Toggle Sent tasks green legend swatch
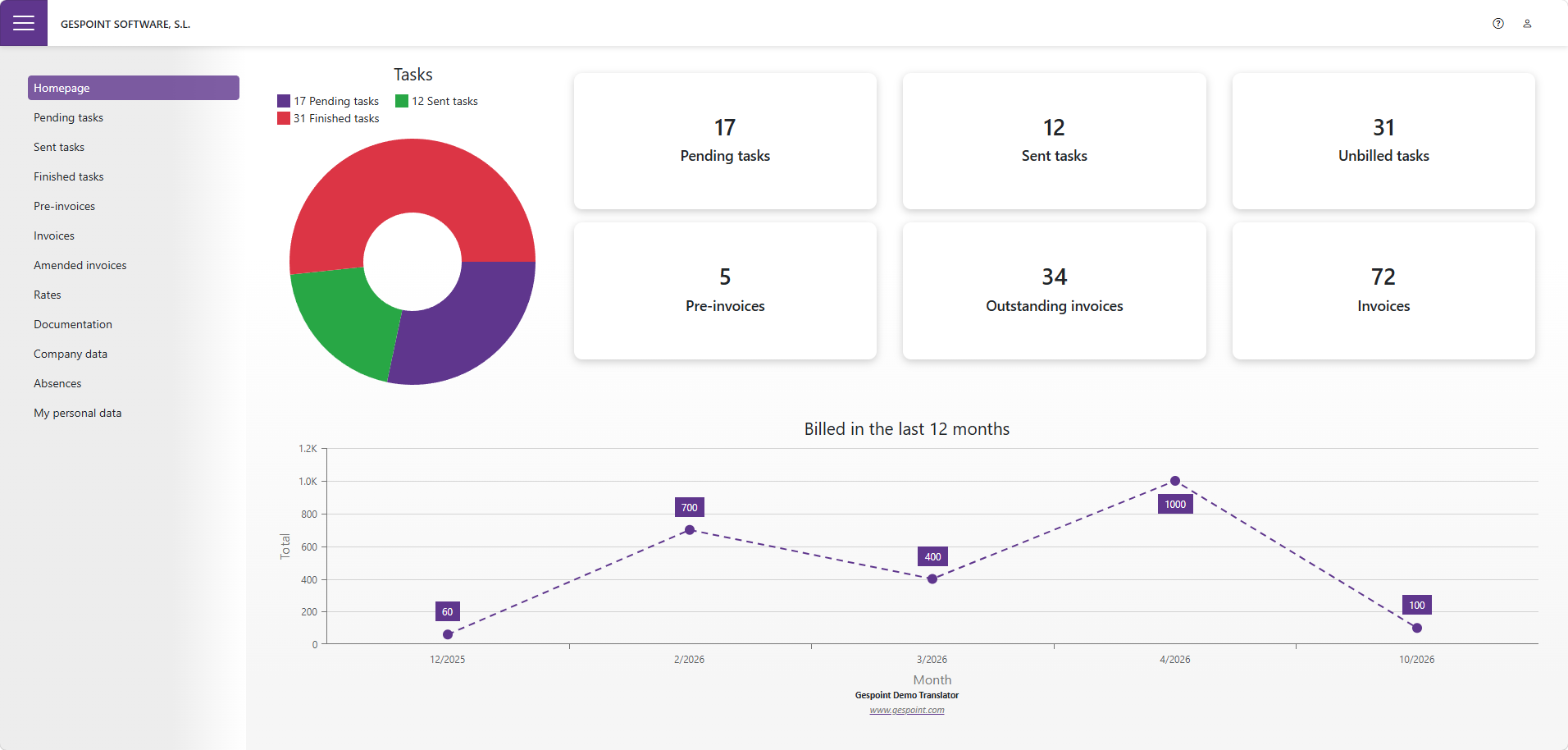Viewport: 1568px width, 750px height. point(402,101)
